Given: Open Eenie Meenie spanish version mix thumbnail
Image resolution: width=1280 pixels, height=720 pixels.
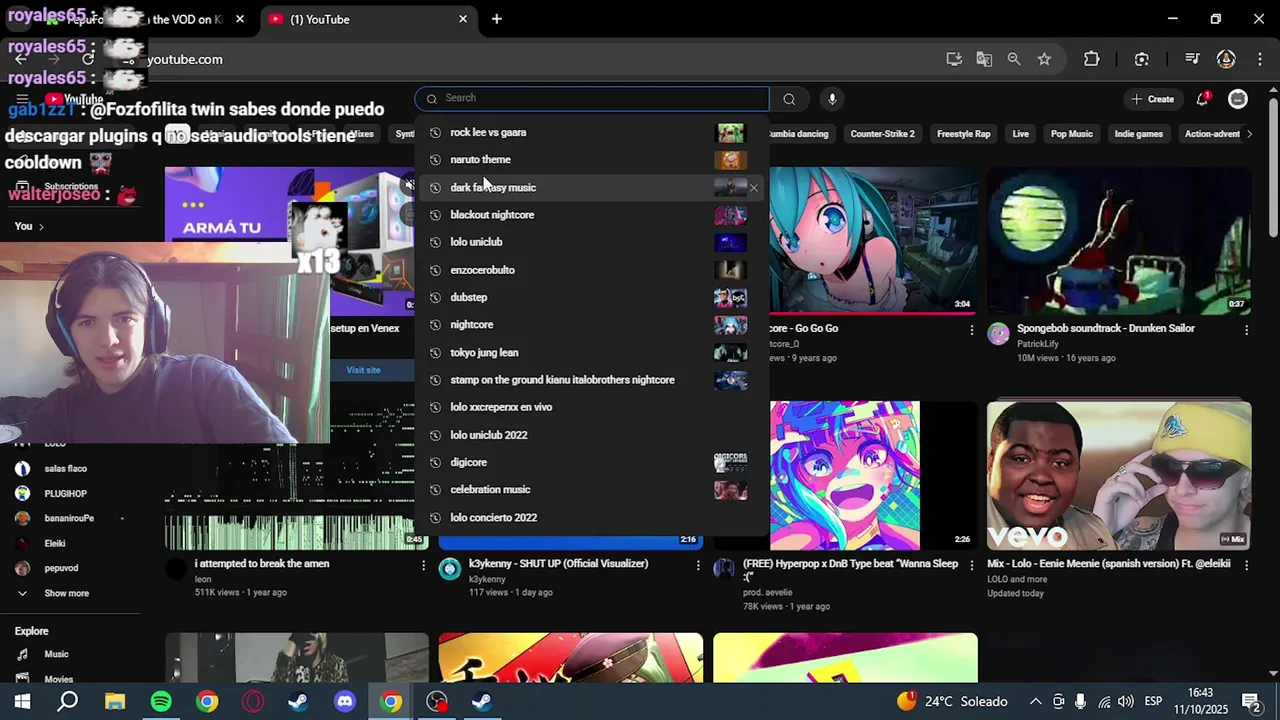Looking at the screenshot, I should tap(1118, 475).
